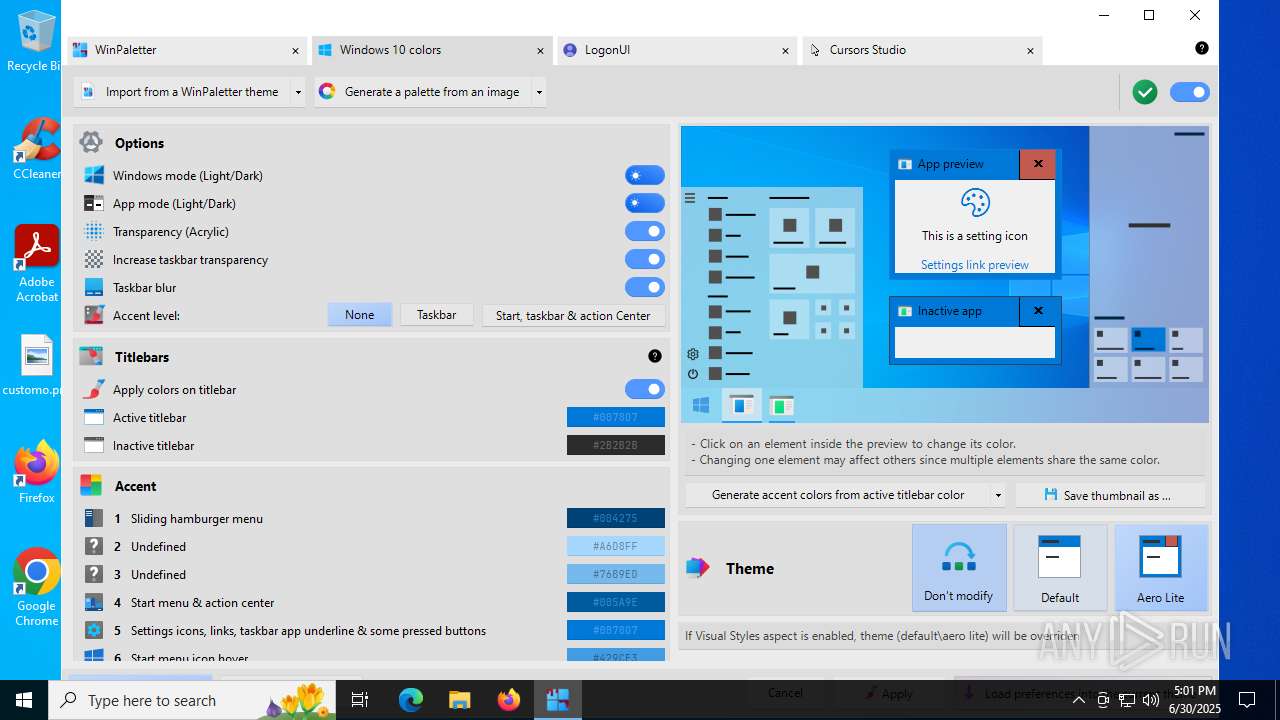The image size is (1280, 720).
Task: Click the Options gear icon
Action: 91,142
